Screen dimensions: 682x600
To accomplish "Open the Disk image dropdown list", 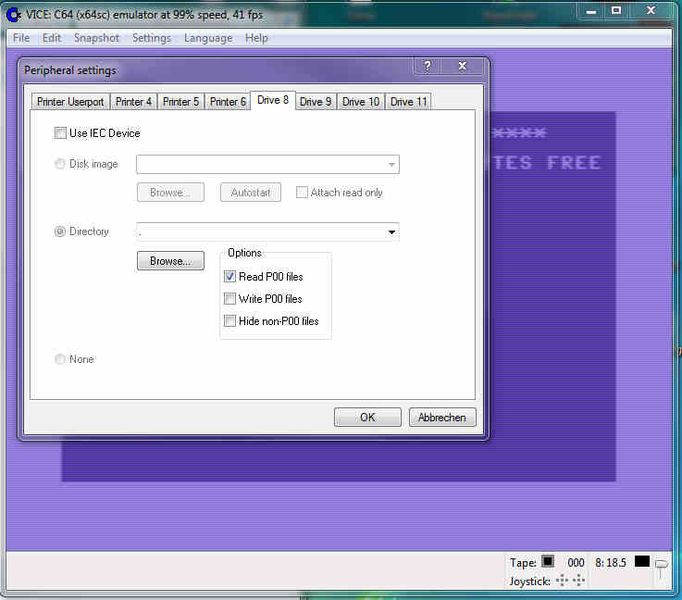I will tap(391, 165).
